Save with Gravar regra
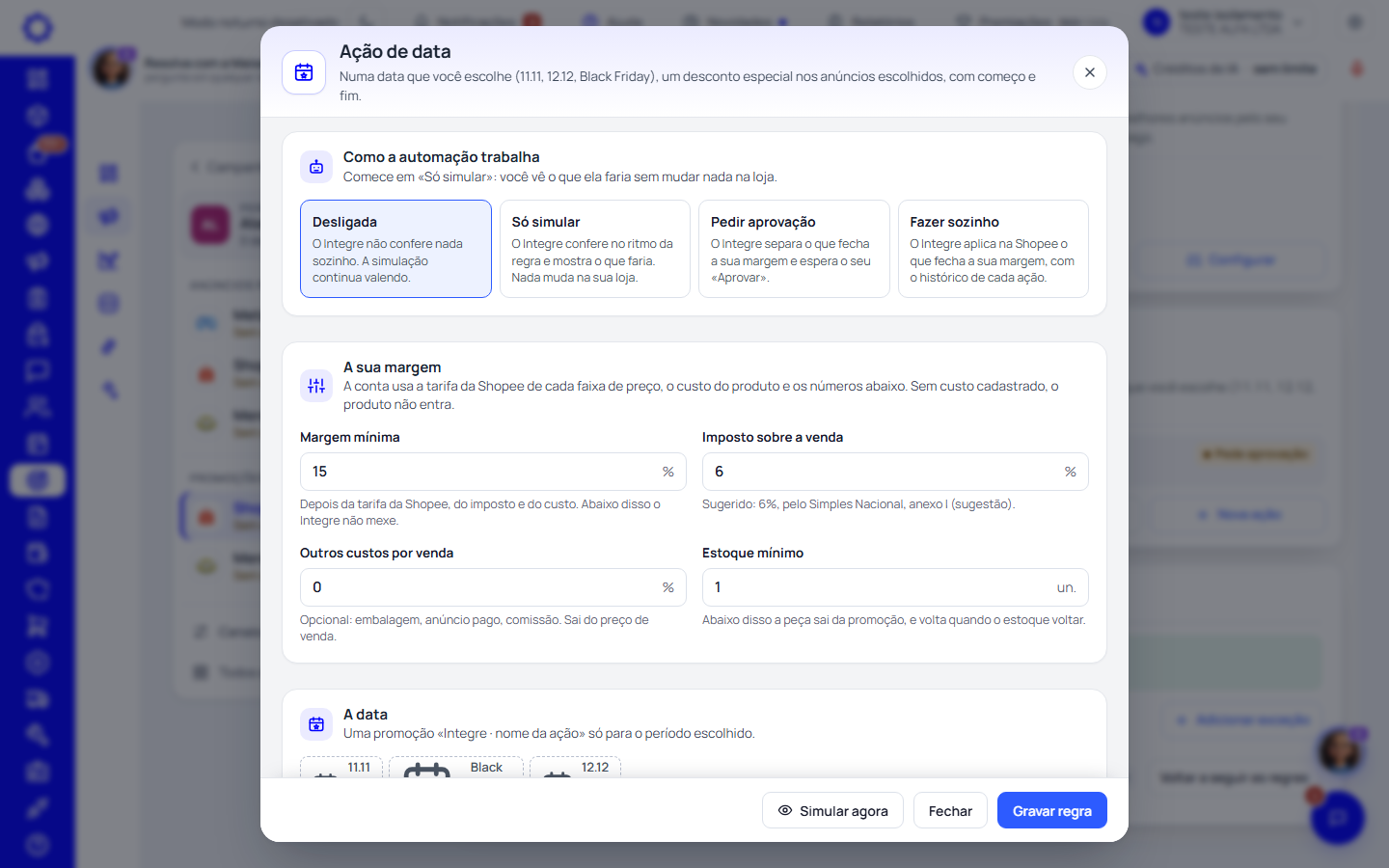The height and width of the screenshot is (868, 1389). click(1052, 810)
